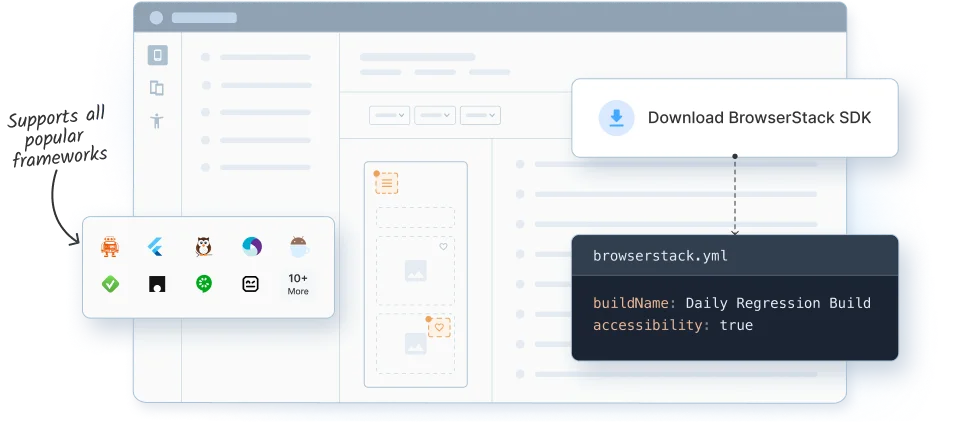Open the accessibility person icon in sidebar
Viewport: 980px width, 422px height.
pyautogui.click(x=157, y=121)
